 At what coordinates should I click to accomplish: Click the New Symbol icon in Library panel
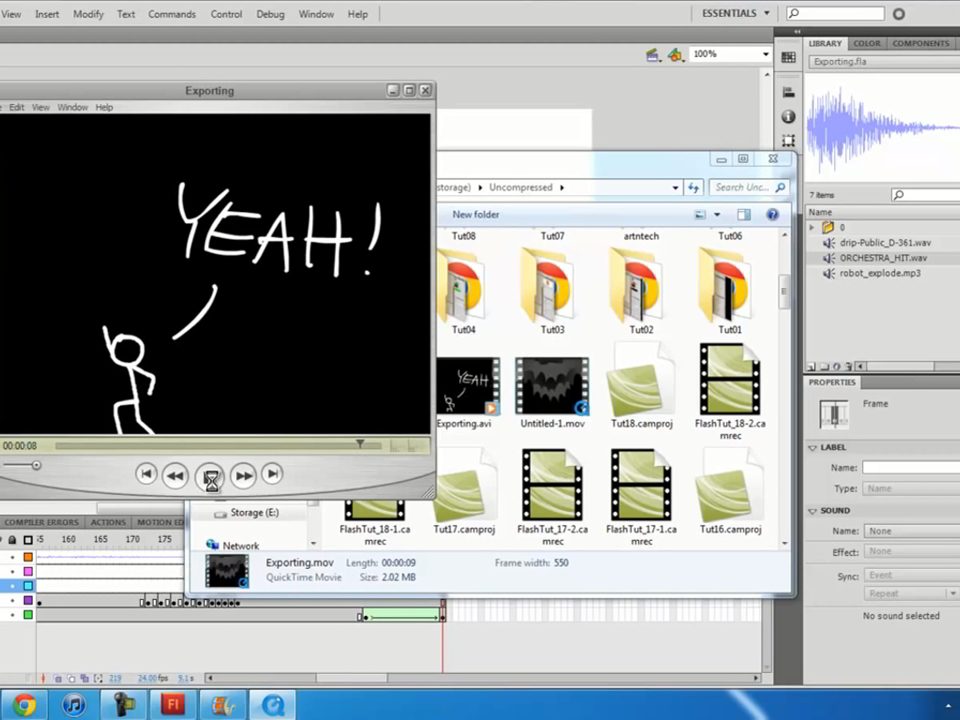tap(812, 367)
